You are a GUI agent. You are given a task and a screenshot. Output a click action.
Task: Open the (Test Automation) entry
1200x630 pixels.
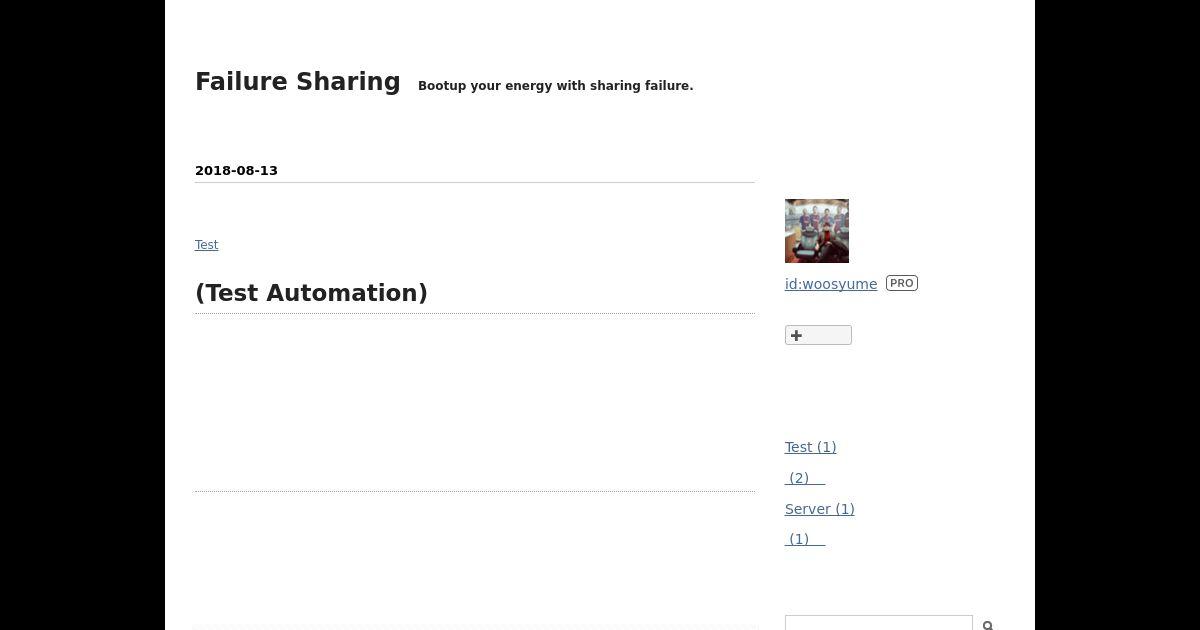(x=311, y=293)
